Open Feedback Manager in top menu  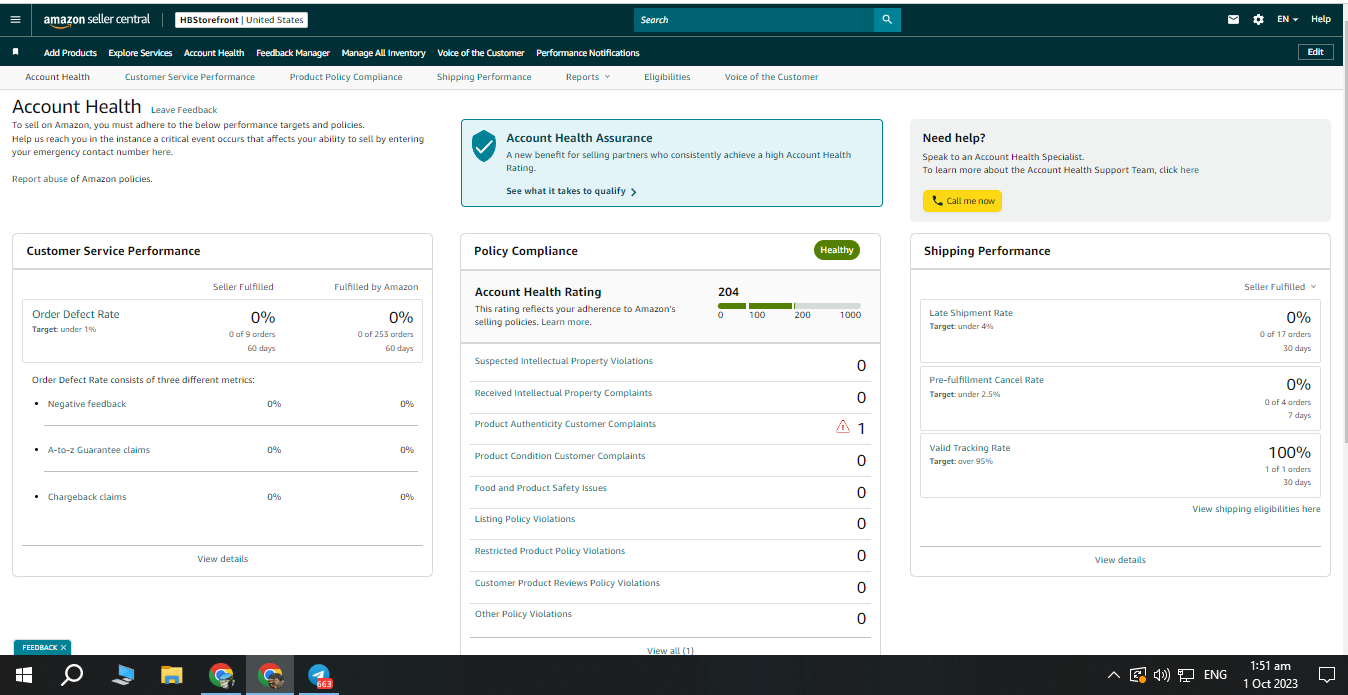pos(293,53)
